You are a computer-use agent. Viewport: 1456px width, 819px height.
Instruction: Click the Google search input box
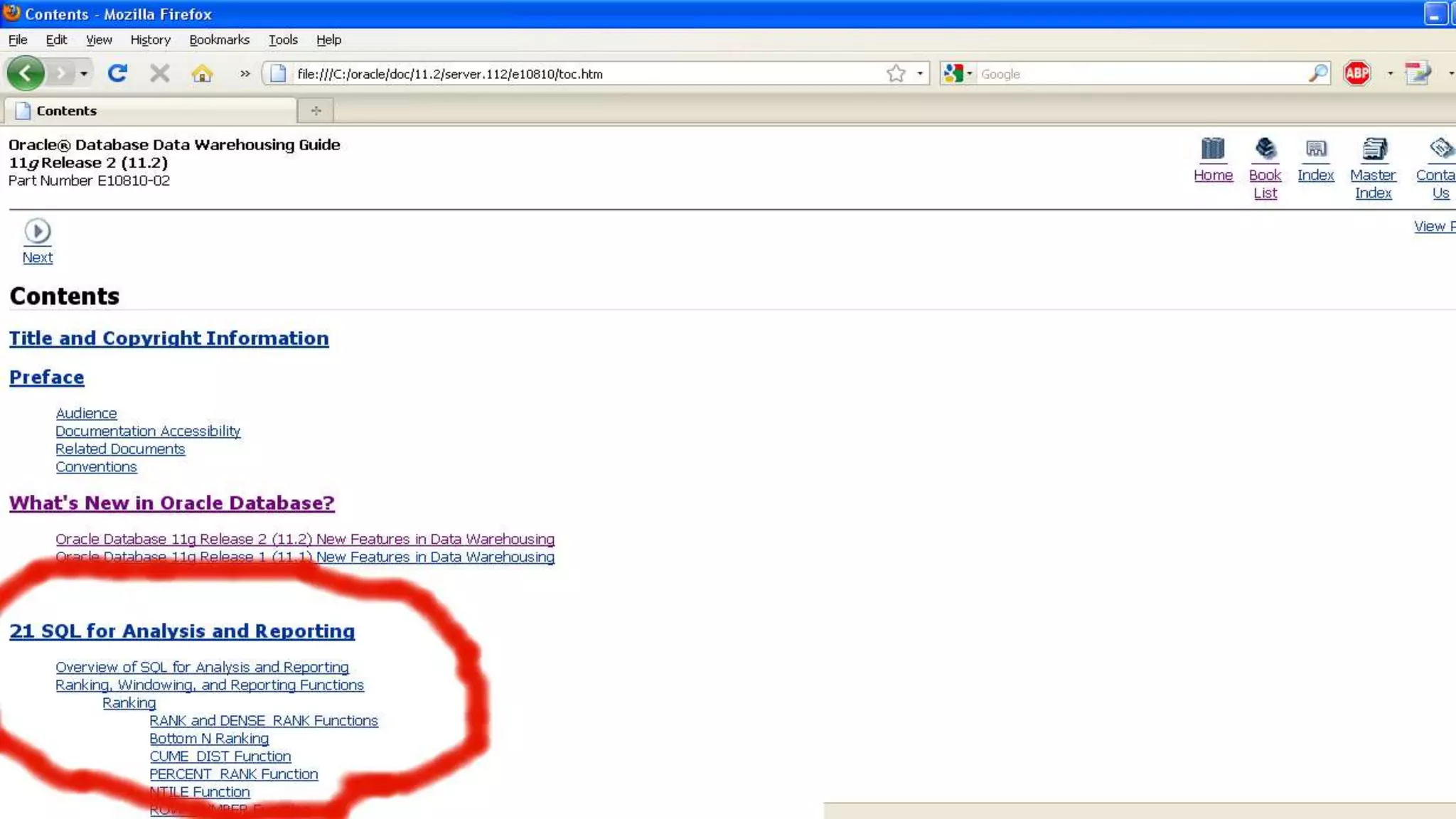1141,74
